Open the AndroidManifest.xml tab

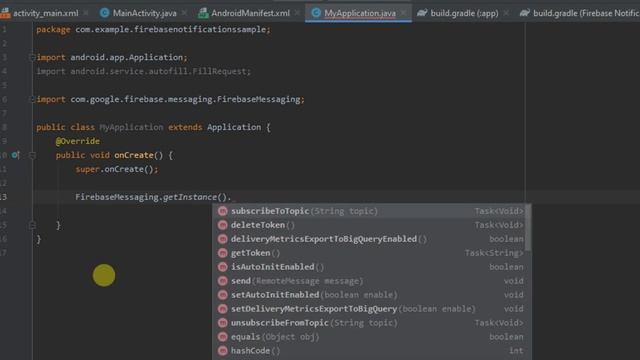(x=250, y=13)
